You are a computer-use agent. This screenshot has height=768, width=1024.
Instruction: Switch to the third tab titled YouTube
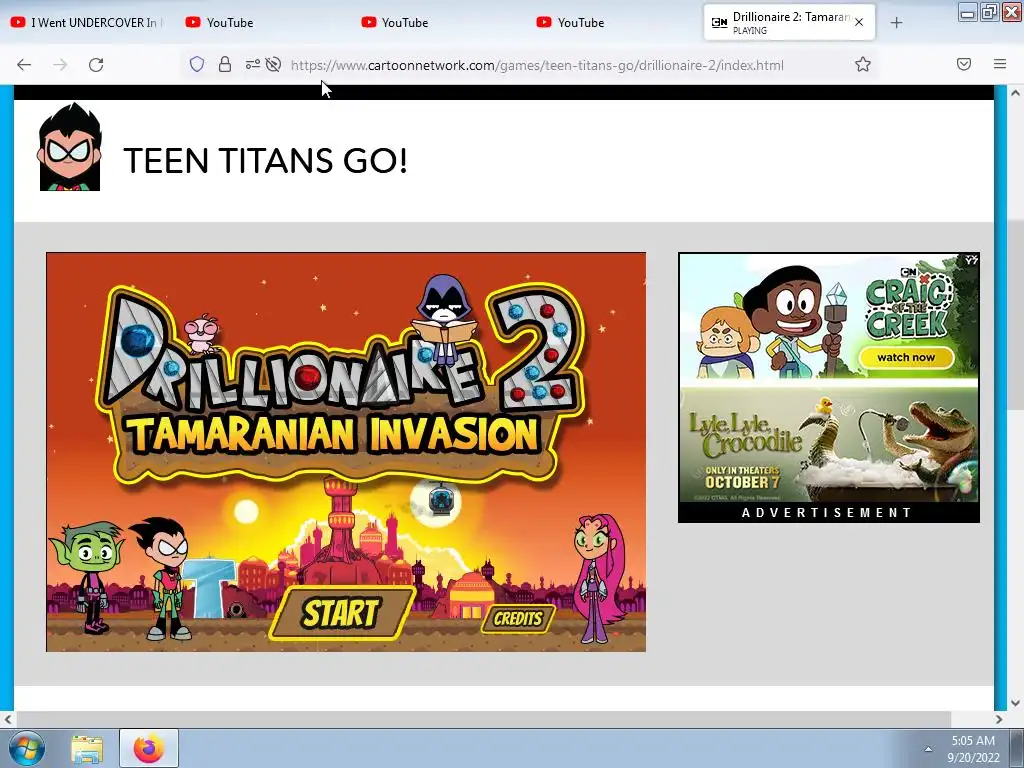(434, 22)
